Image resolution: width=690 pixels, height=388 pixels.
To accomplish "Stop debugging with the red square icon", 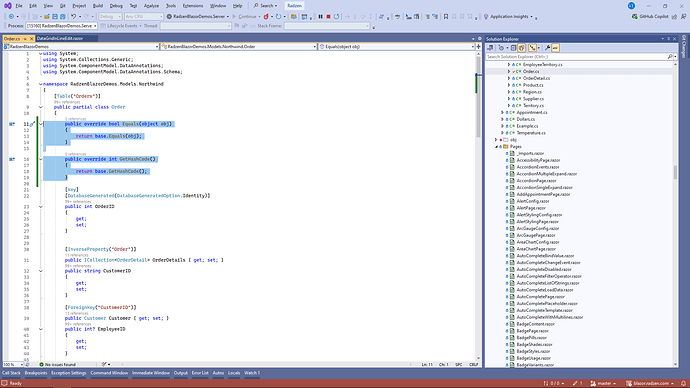I will pyautogui.click(x=328, y=17).
